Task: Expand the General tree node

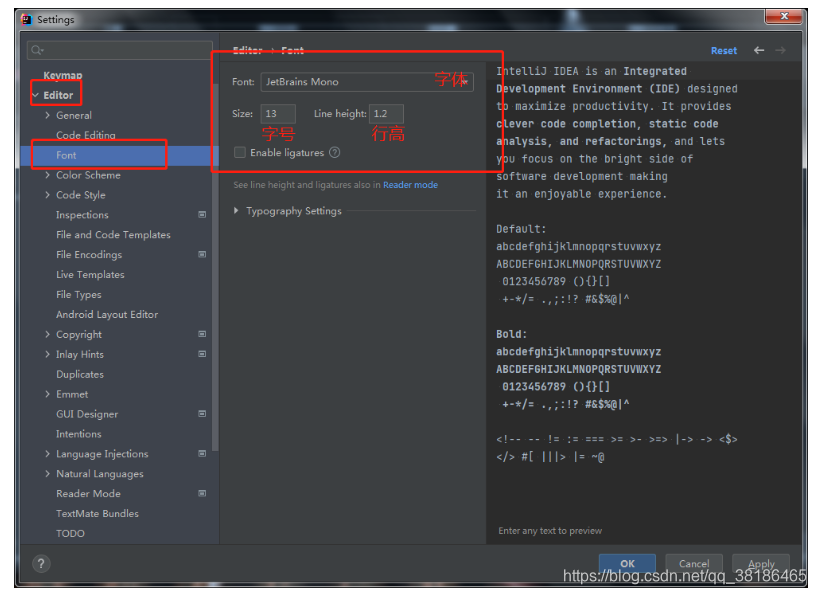Action: pos(47,115)
